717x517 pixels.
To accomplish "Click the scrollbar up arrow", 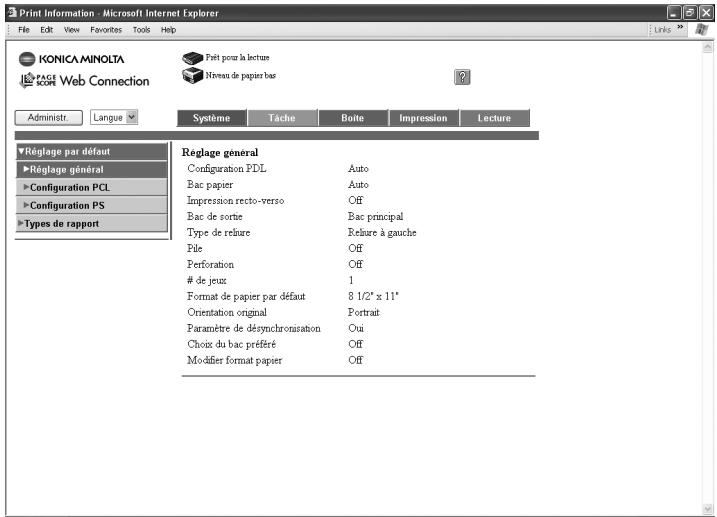I will pyautogui.click(x=707, y=47).
